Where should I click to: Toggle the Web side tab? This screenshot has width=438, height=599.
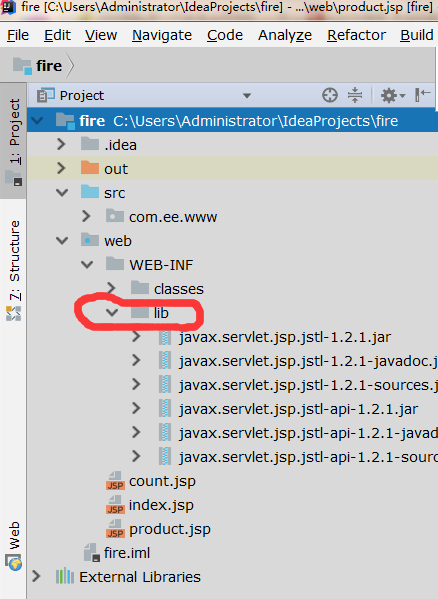(14, 546)
